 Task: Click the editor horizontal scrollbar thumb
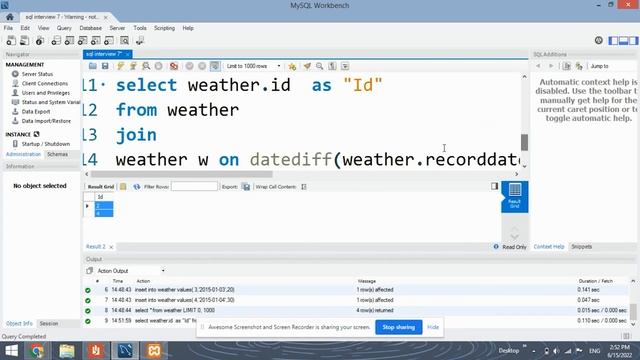[x=182, y=174]
